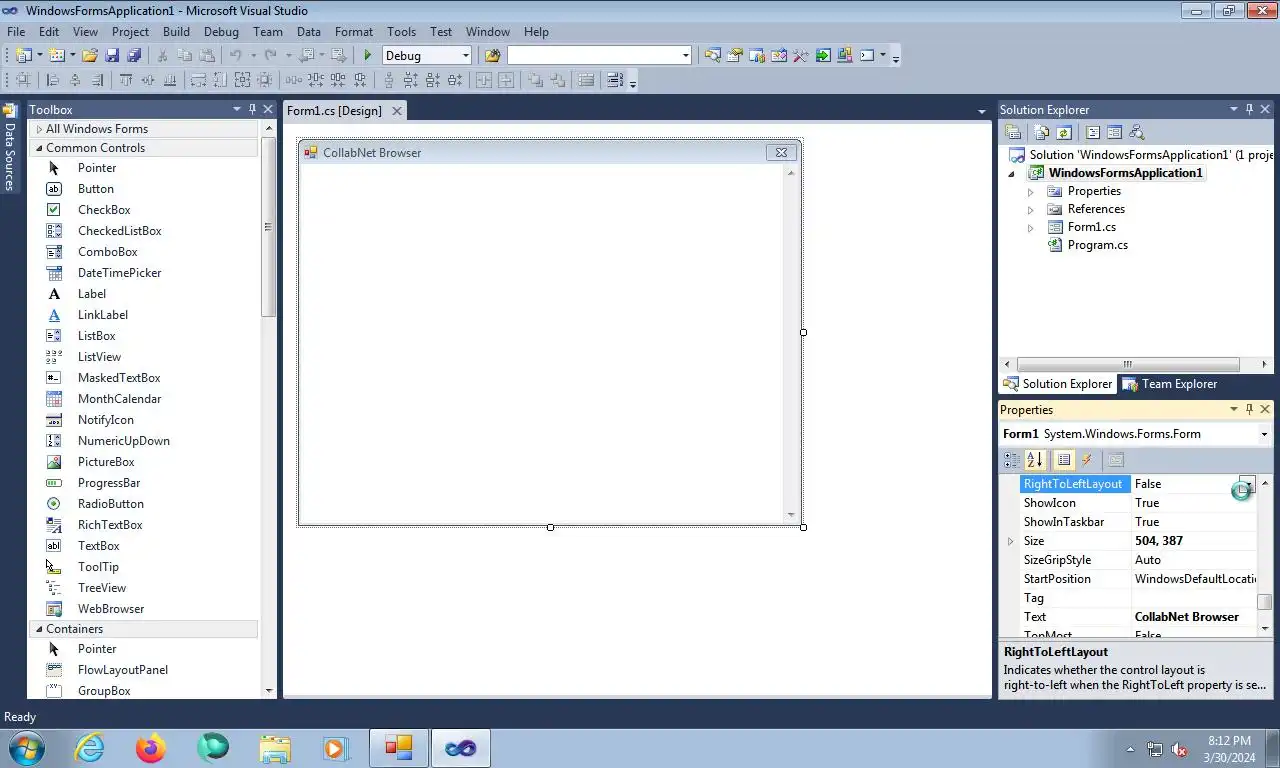
Task: Open the RightToLeftLayout value dropdown arrow
Action: [1248, 484]
